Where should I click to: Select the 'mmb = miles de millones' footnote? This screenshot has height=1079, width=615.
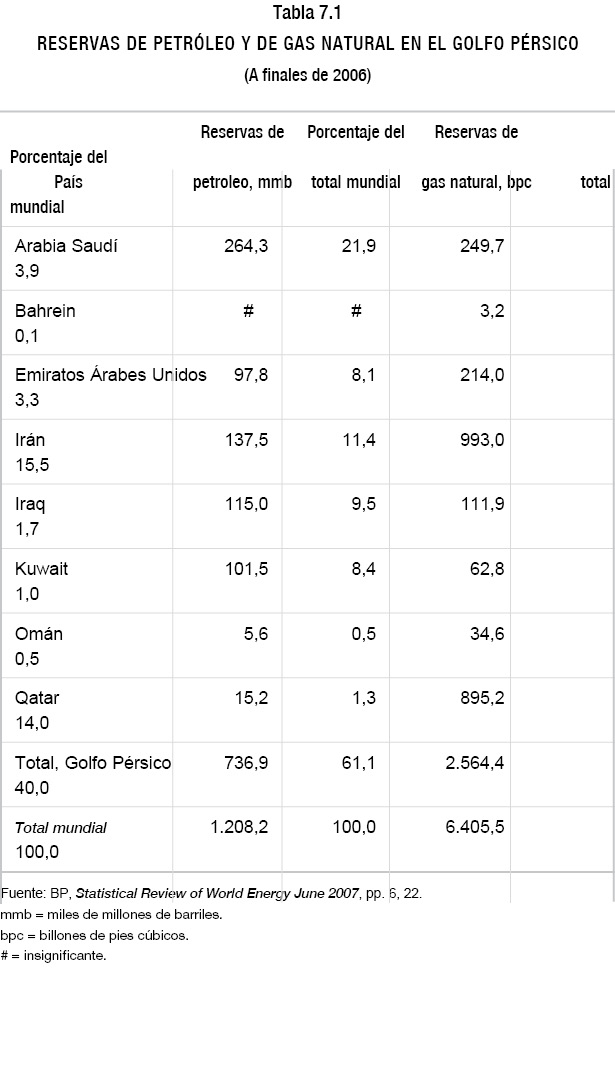click(111, 915)
